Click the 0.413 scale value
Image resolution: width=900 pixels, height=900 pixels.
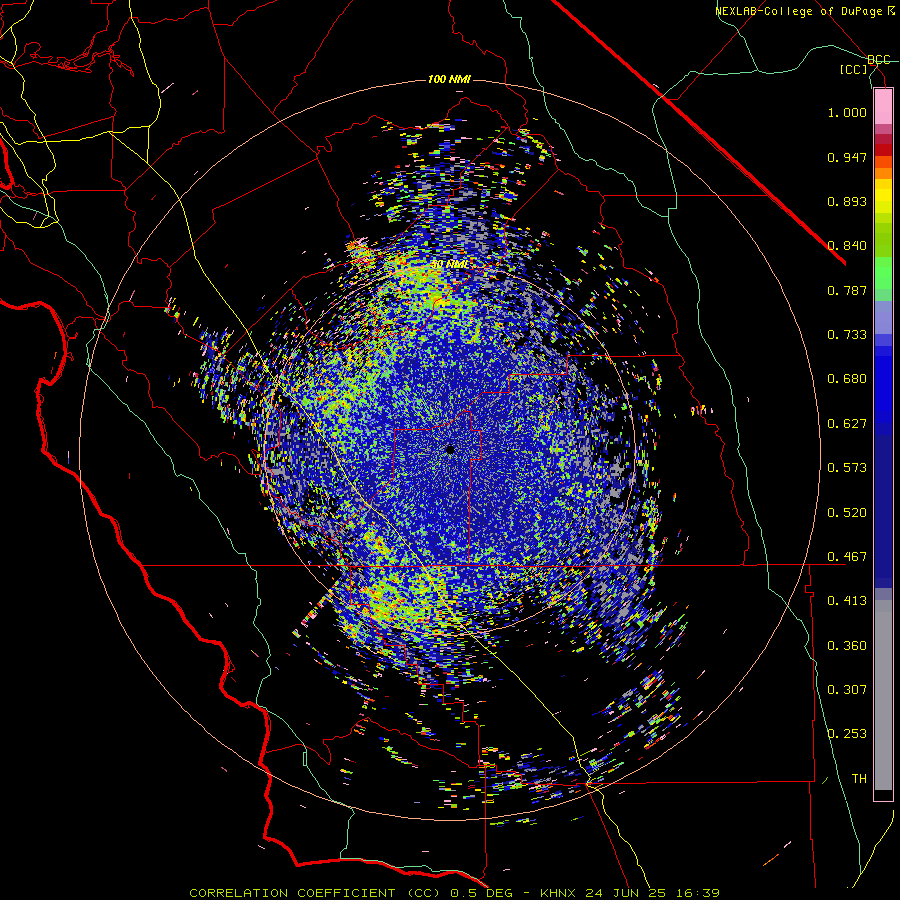pyautogui.click(x=847, y=601)
